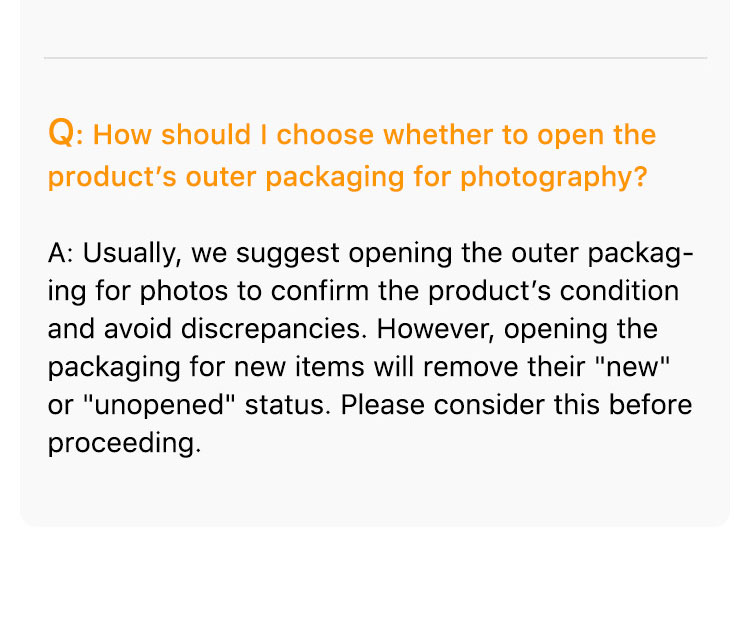Click the word "status" in the answer
Viewport: 750px width, 627px height.
[287, 405]
